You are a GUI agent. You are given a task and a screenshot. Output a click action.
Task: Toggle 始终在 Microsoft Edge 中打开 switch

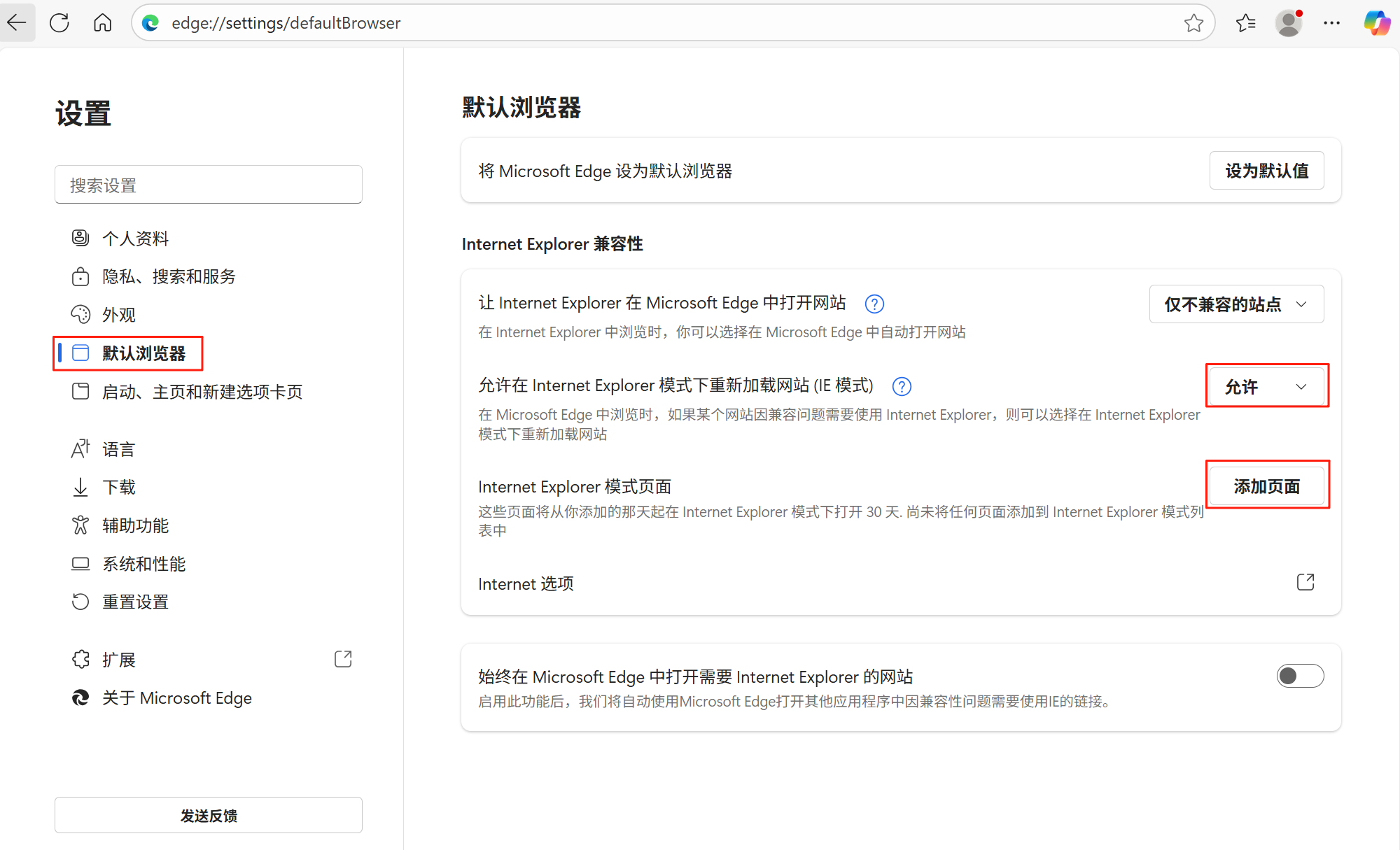[x=1300, y=676]
